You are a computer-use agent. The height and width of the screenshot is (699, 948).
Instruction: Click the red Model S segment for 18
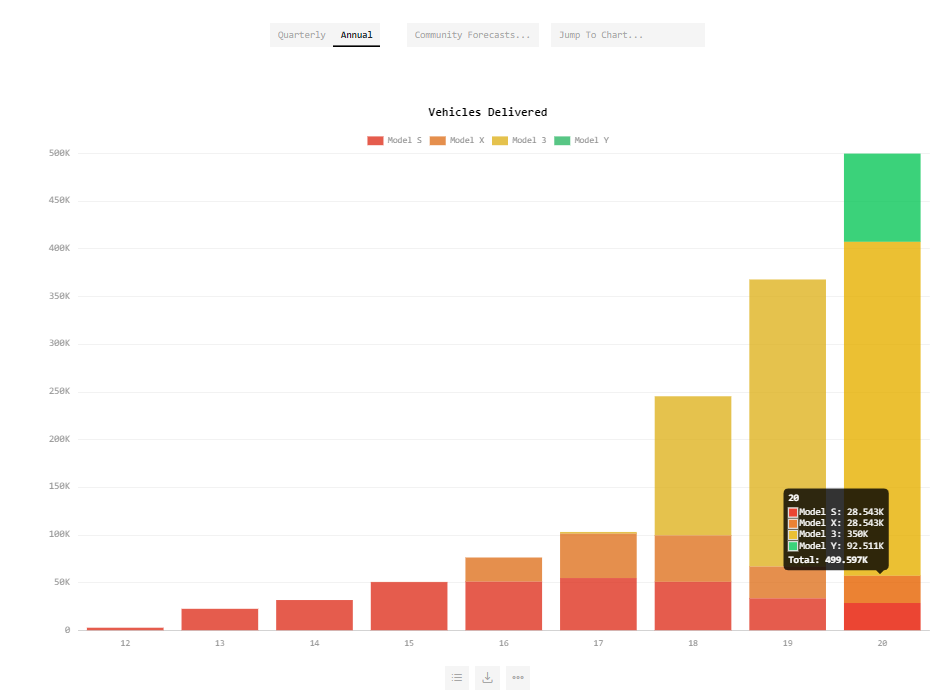693,606
